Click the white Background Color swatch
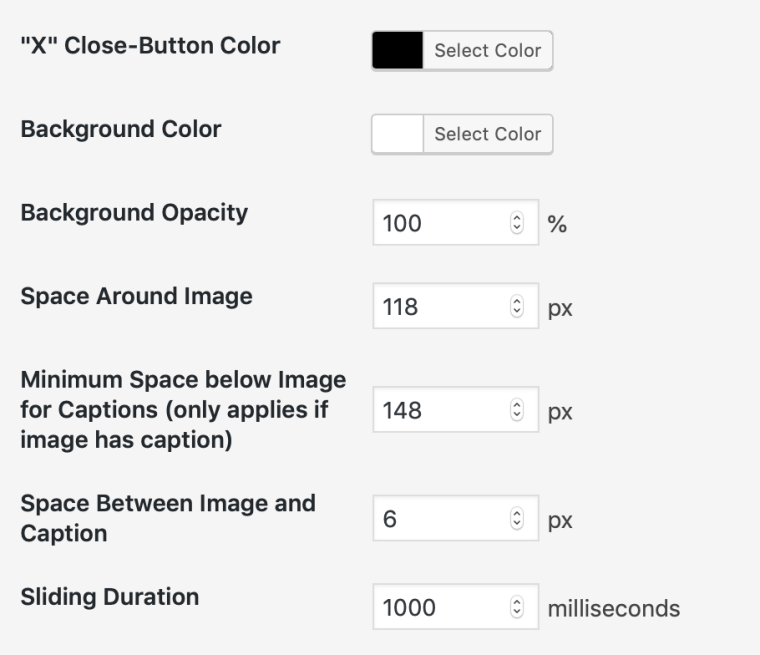This screenshot has height=655, width=760. tap(397, 134)
